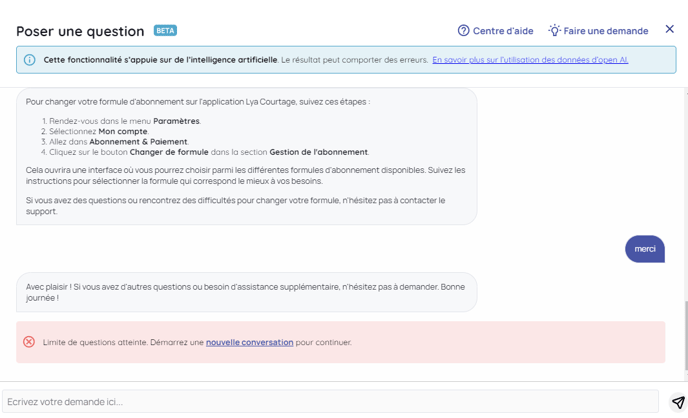The height and width of the screenshot is (418, 688).
Task: Click the vertical chat scrollbar
Action: click(x=684, y=330)
